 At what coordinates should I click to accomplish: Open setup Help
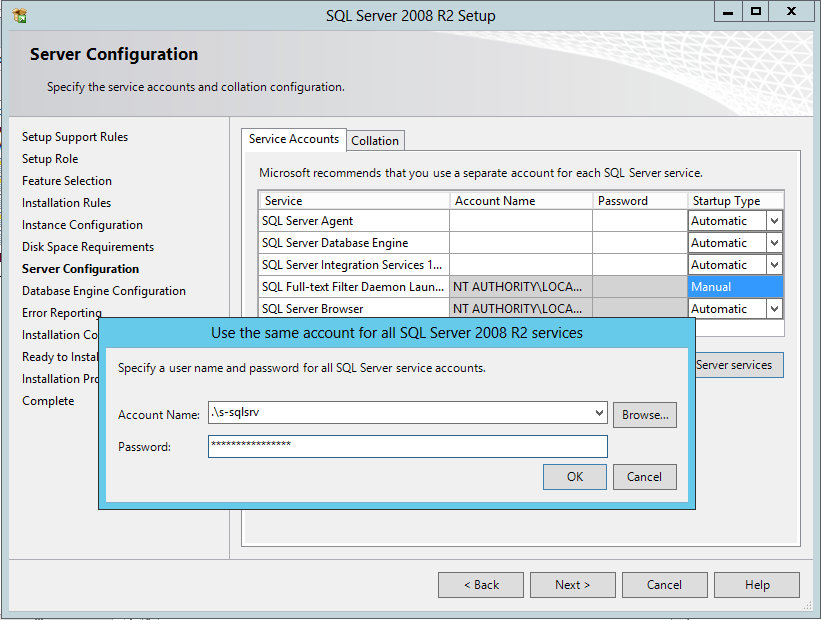tap(757, 585)
